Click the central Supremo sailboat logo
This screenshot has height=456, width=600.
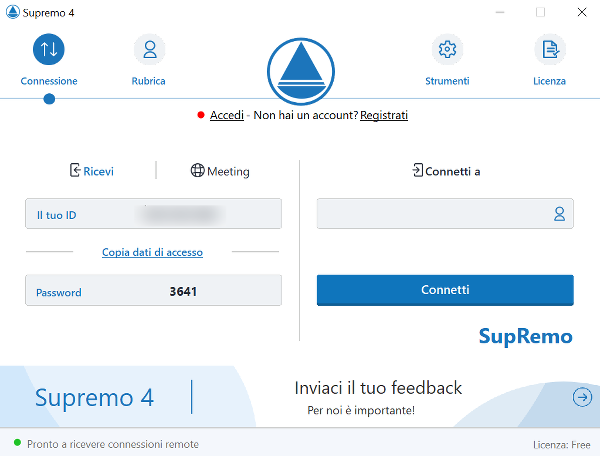(301, 71)
